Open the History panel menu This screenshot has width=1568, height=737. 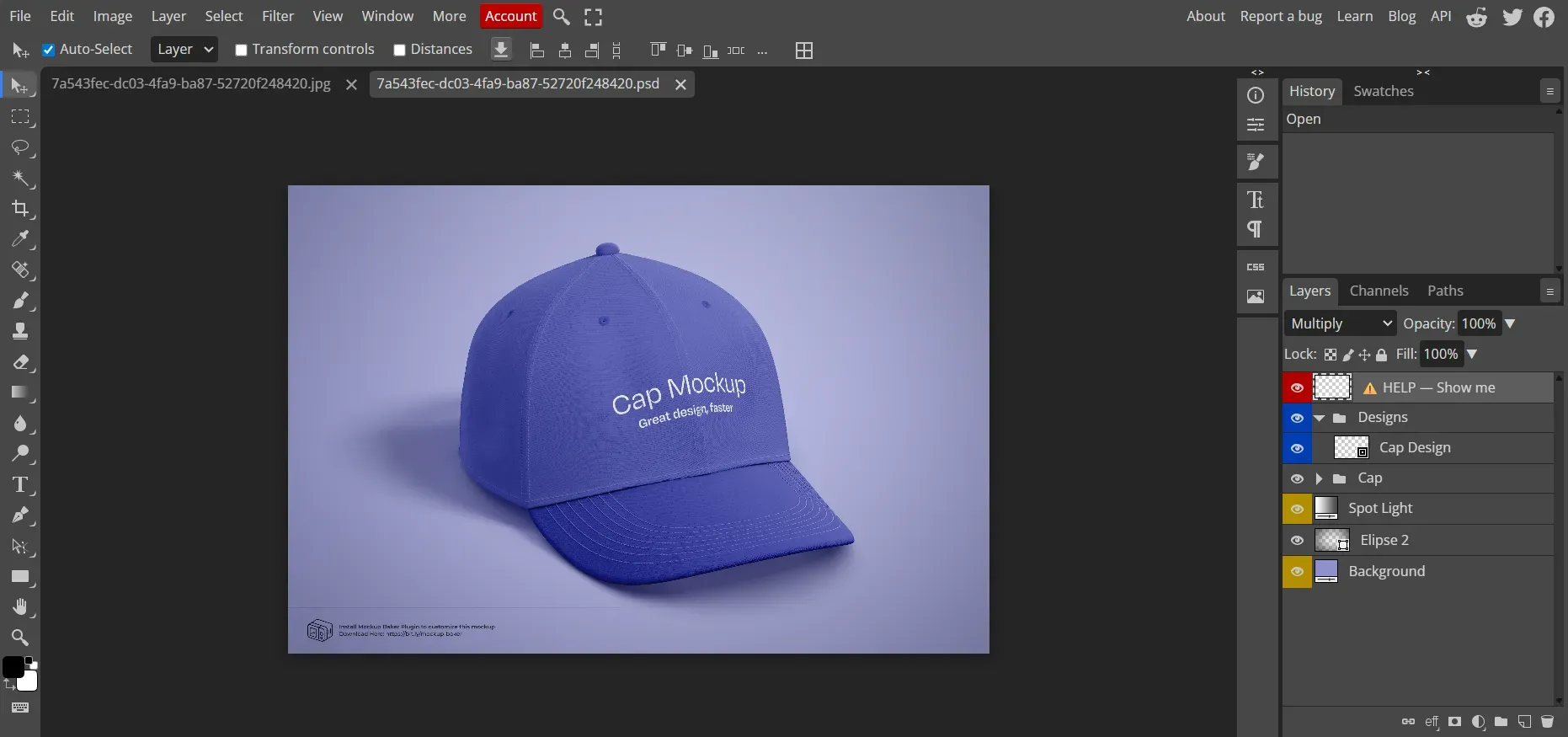click(x=1549, y=91)
